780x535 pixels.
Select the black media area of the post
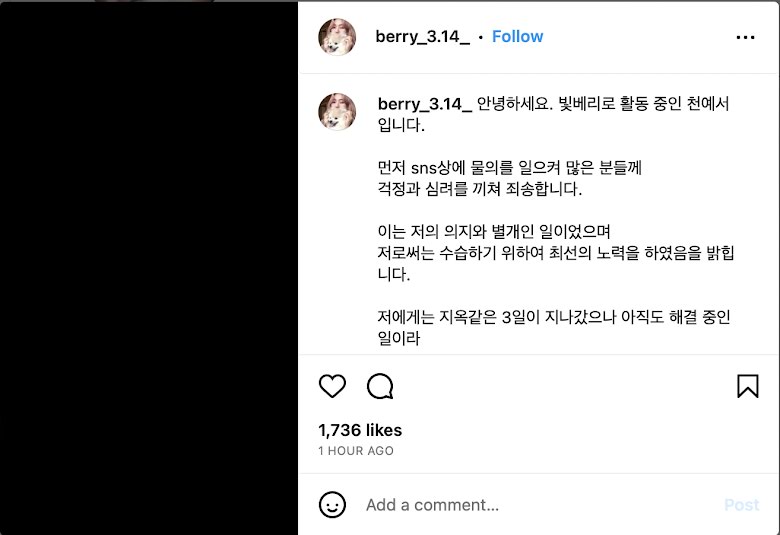pyautogui.click(x=149, y=268)
